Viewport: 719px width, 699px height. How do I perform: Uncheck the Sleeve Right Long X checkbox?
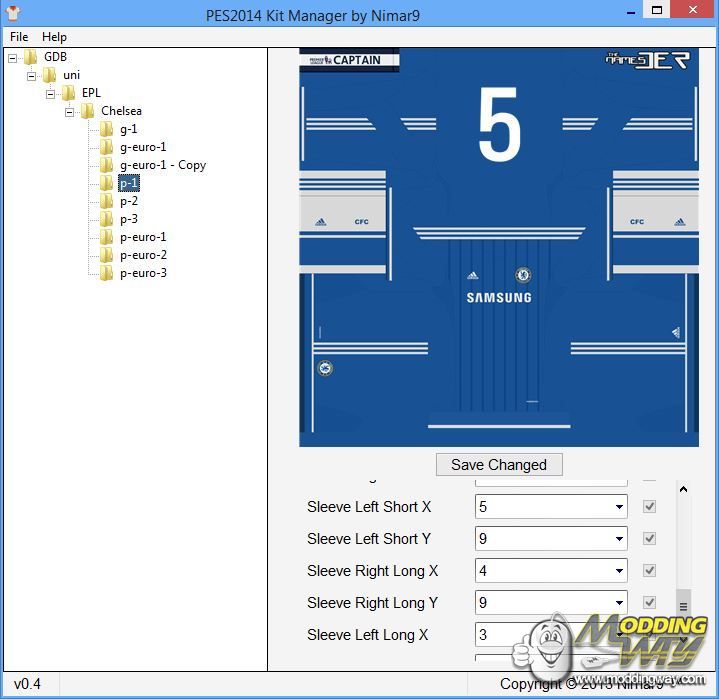[x=650, y=571]
